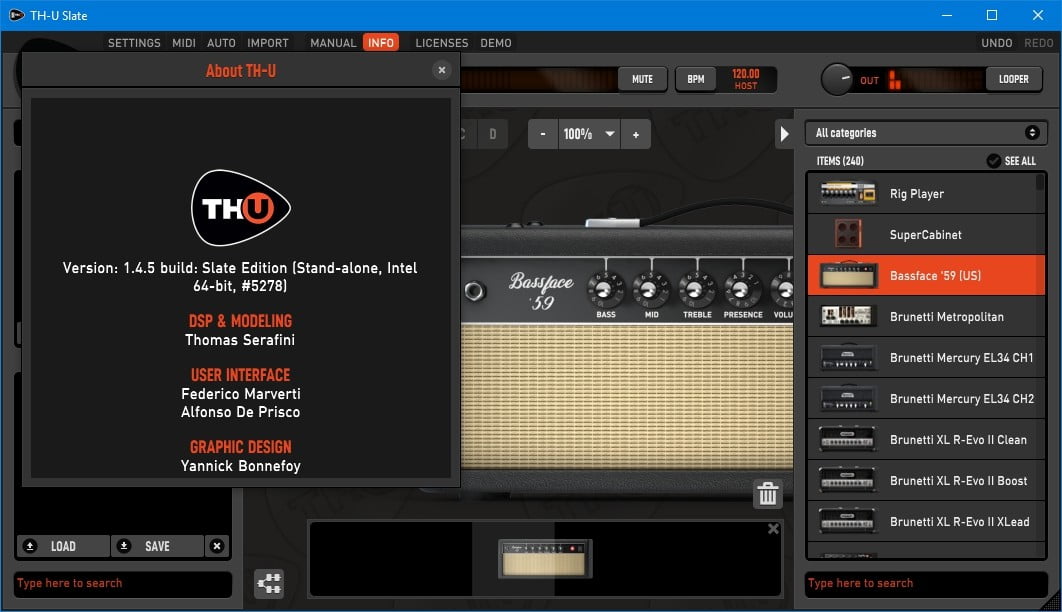Click the component search field on right
The width and height of the screenshot is (1062, 612).
pyautogui.click(x=926, y=584)
